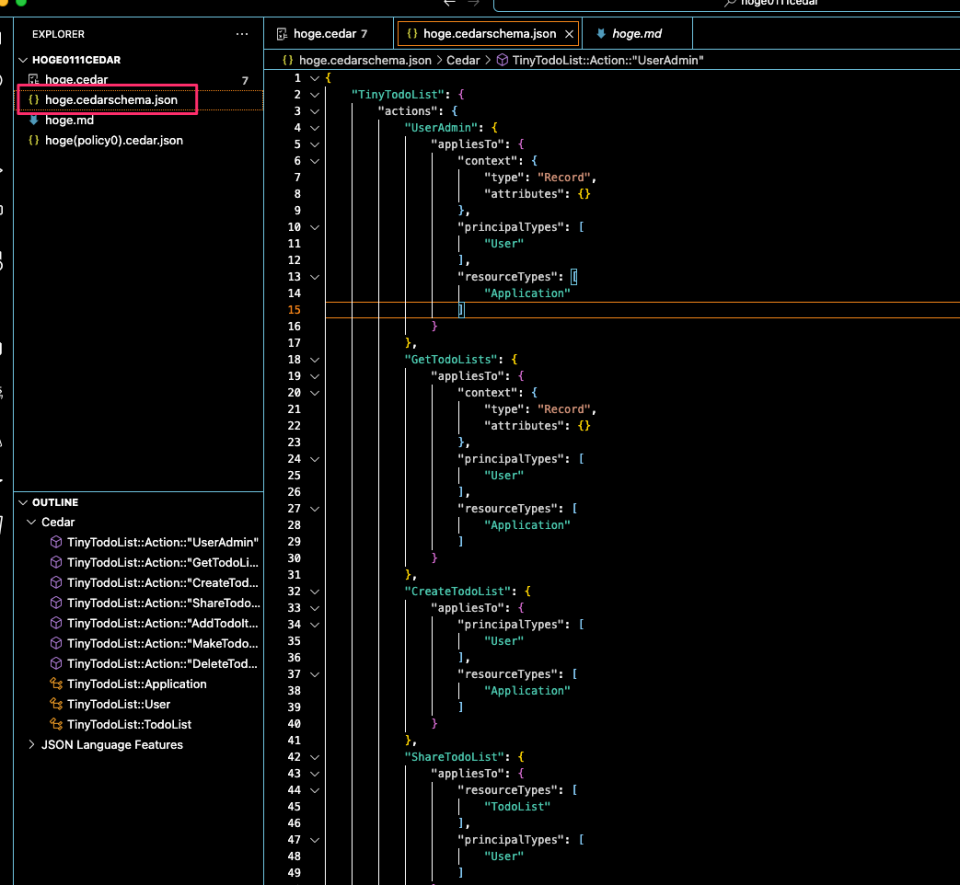Screen dimensions: 960x885
Task: Click the entity icon beside TinyTodoList::Application
Action: 55,683
